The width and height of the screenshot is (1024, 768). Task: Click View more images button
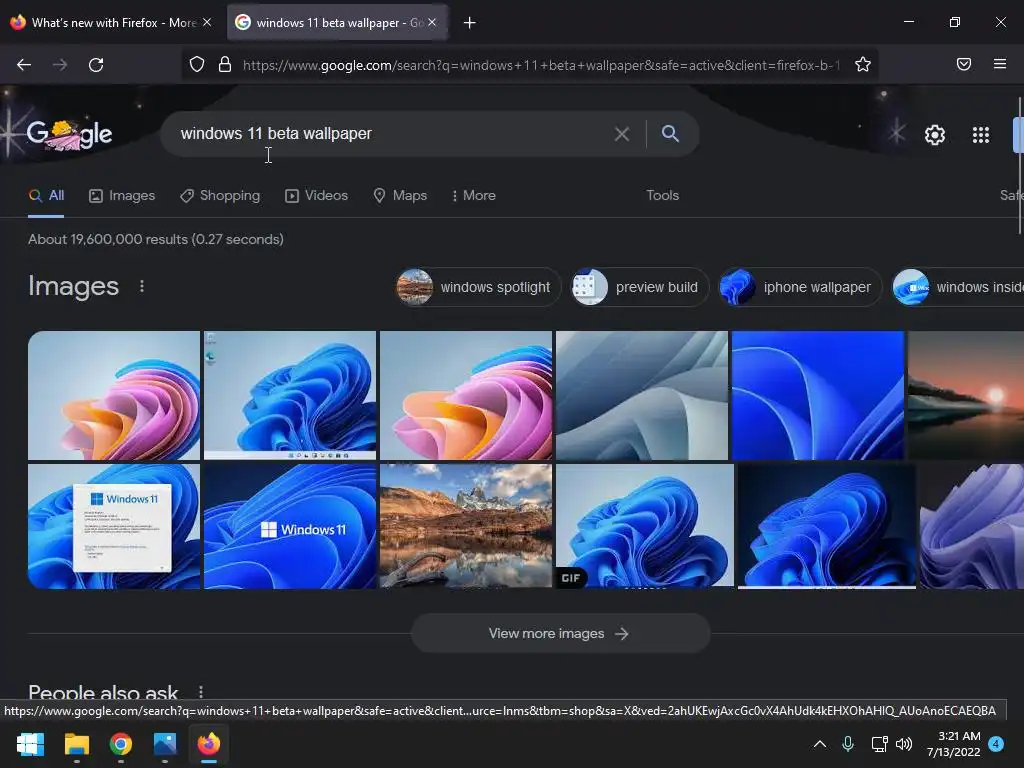click(560, 633)
